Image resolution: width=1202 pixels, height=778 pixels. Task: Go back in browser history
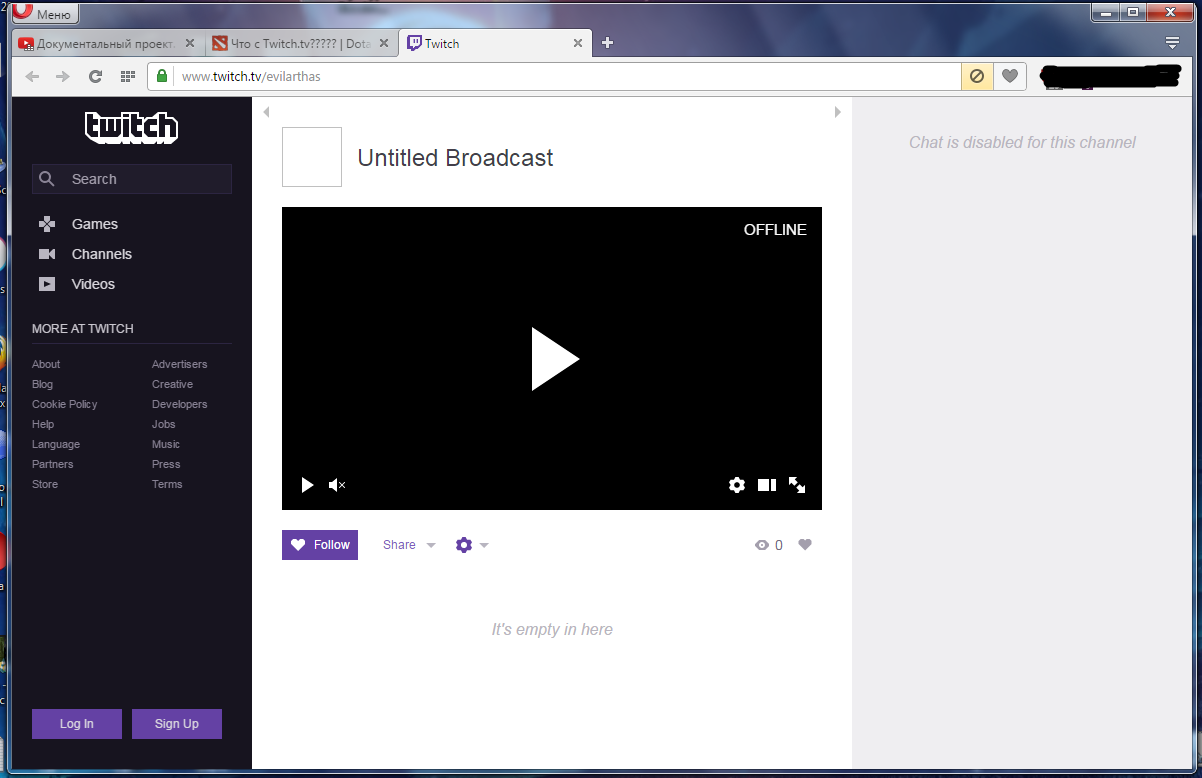pos(32,76)
